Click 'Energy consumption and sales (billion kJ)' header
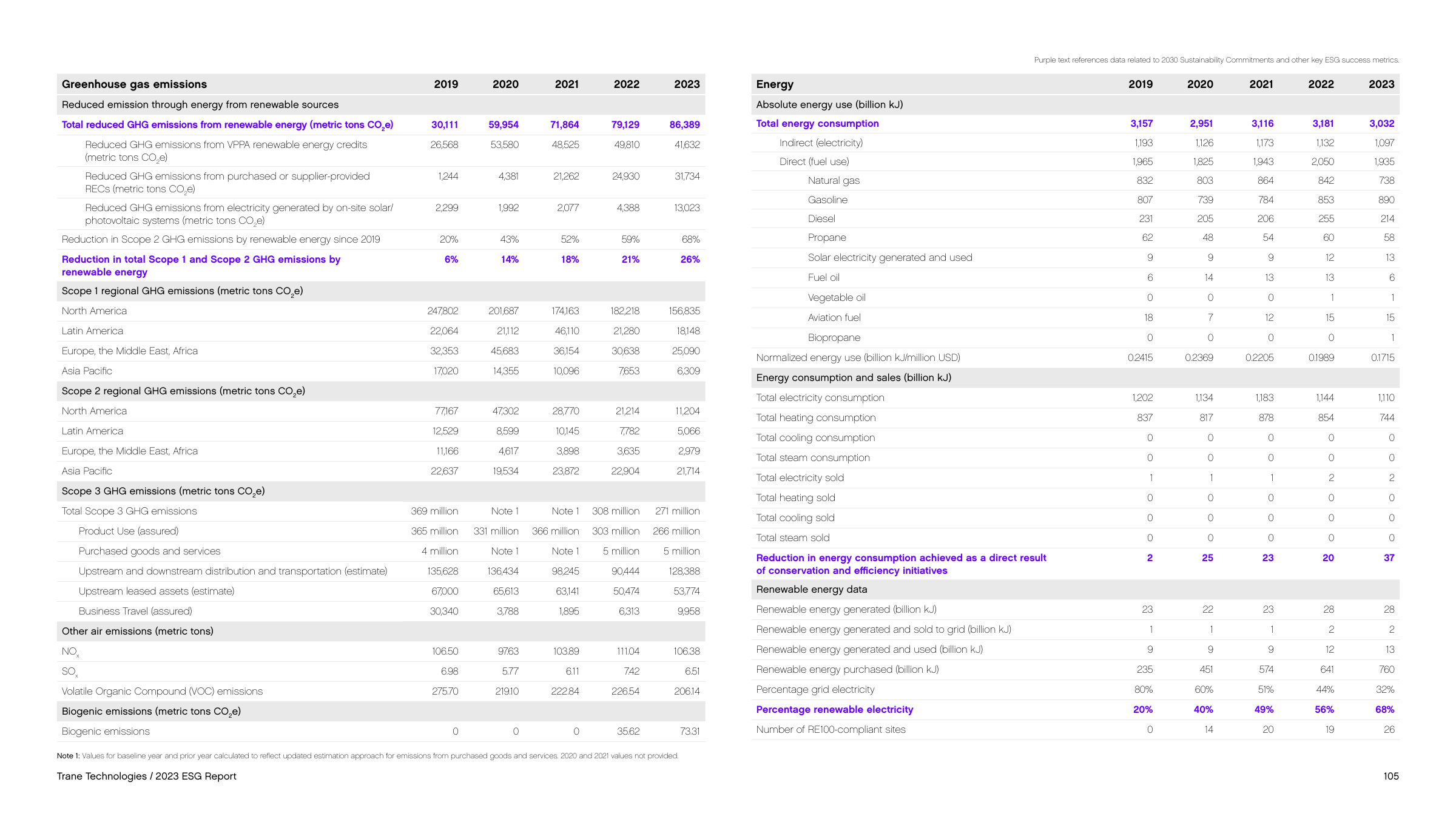The image size is (1456, 819). click(854, 377)
